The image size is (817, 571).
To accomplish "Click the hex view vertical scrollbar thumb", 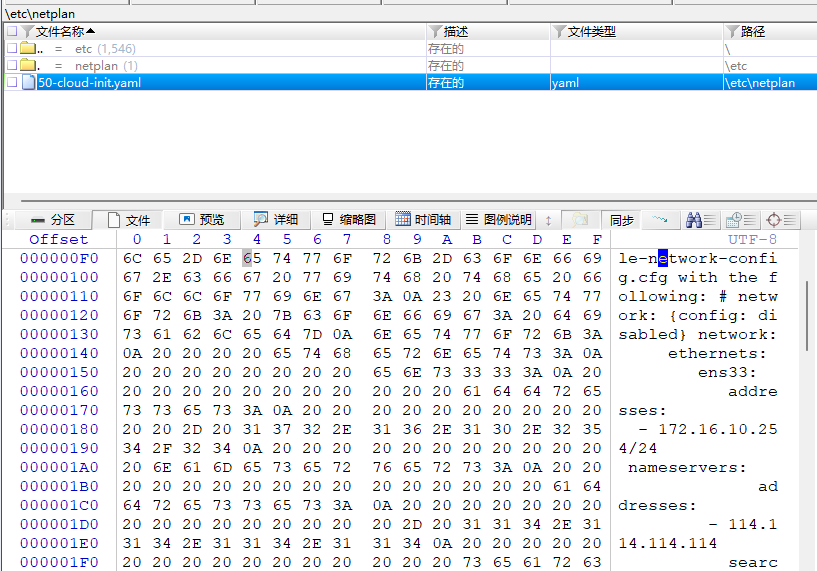I will tap(807, 316).
